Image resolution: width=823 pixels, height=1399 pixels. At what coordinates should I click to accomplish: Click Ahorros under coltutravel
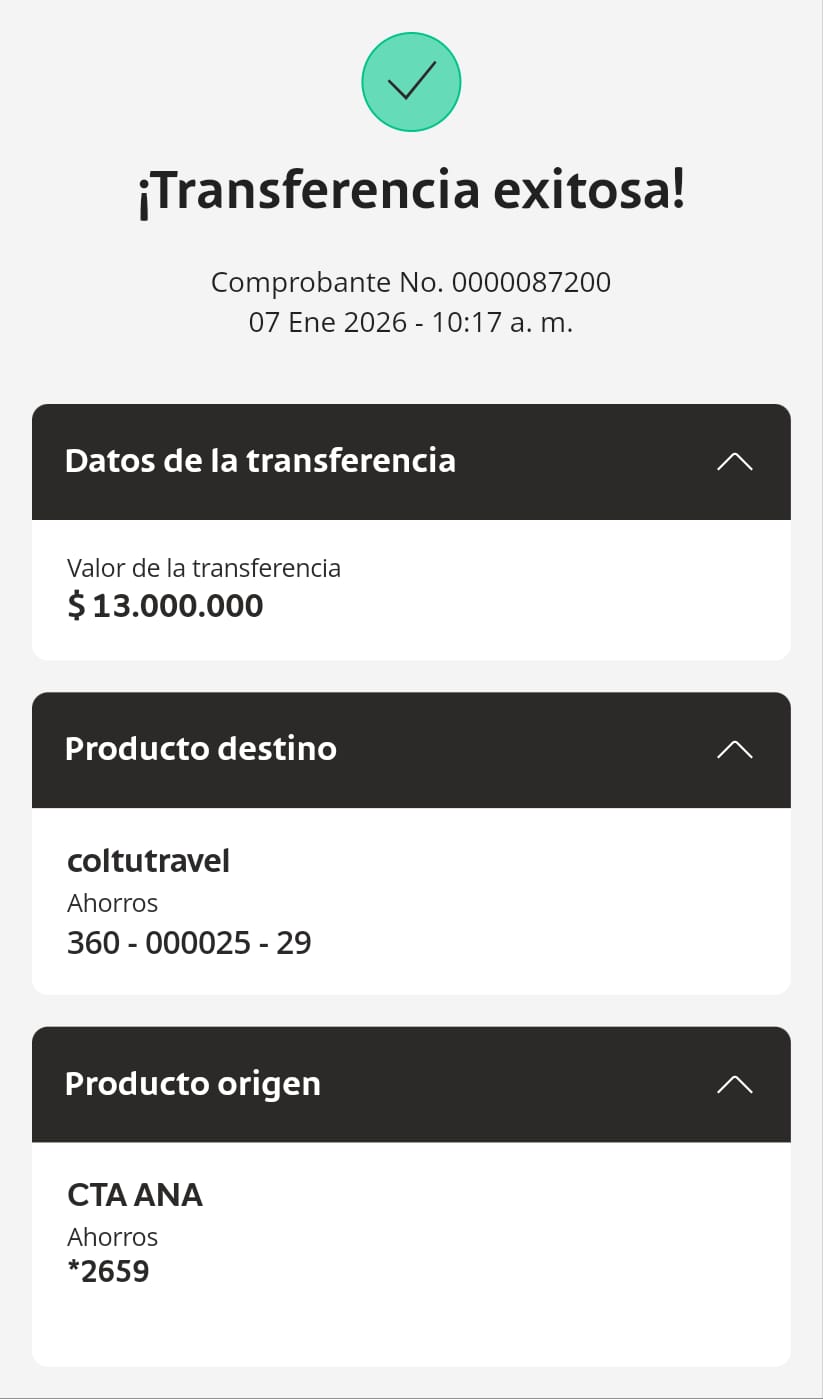(x=112, y=903)
